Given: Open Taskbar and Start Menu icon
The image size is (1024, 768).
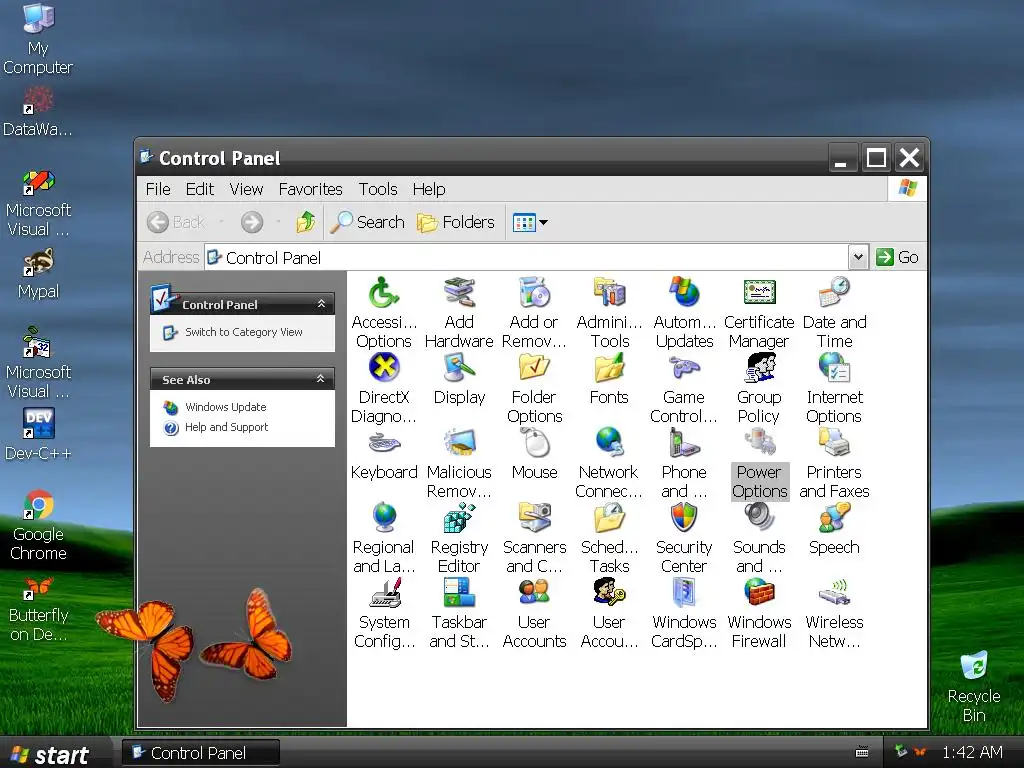Looking at the screenshot, I should [x=459, y=593].
